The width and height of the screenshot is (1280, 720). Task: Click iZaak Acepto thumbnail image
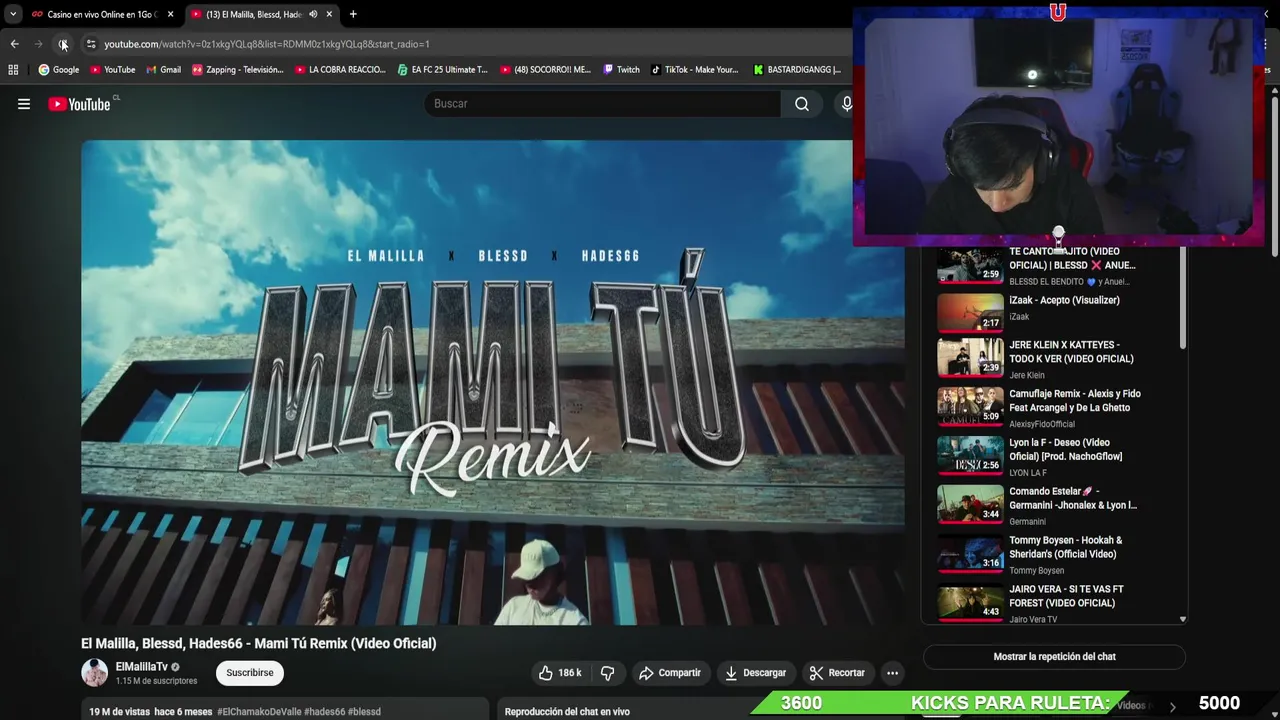click(x=970, y=312)
